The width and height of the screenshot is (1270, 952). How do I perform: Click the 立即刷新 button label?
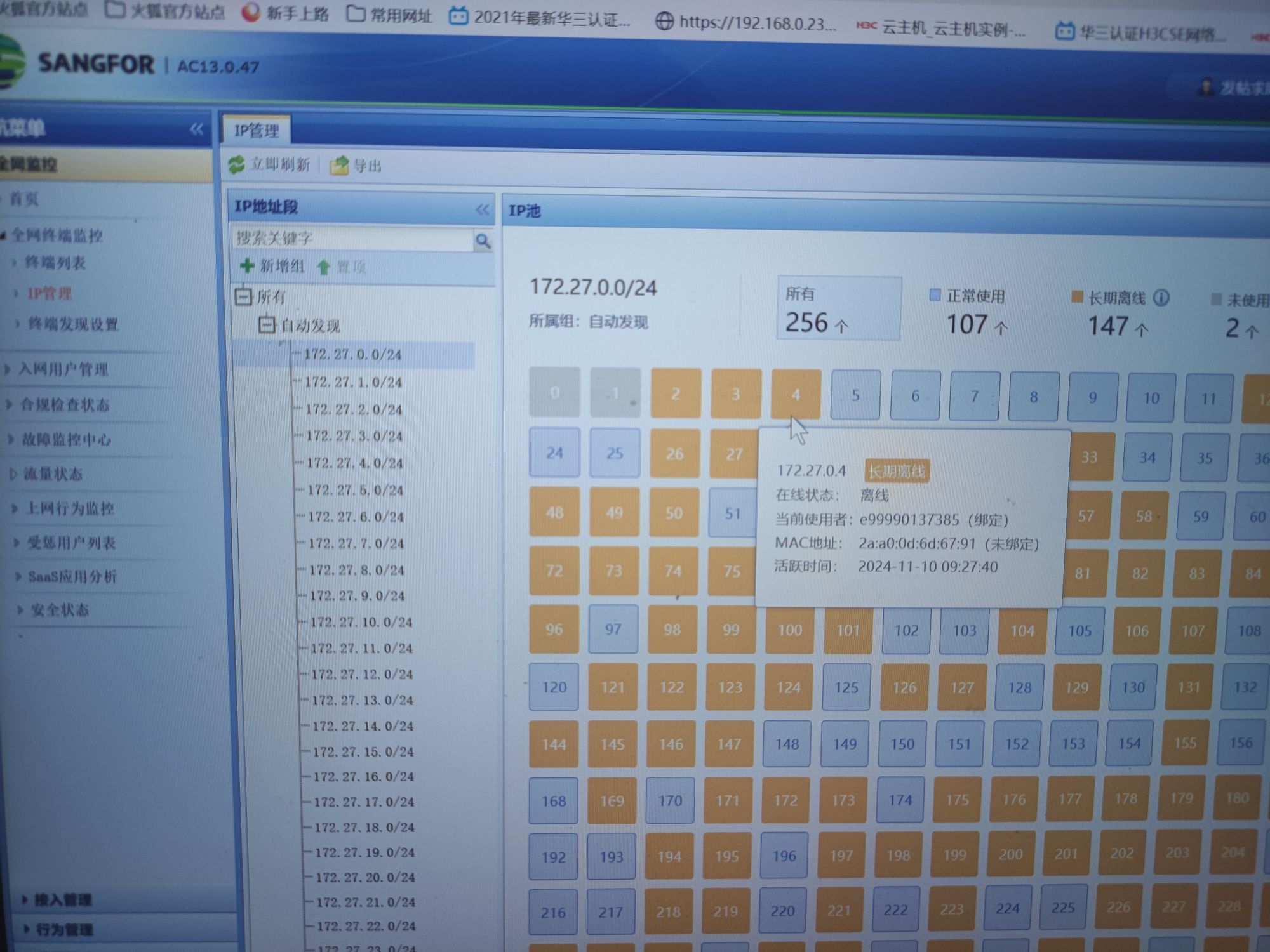pyautogui.click(x=279, y=165)
